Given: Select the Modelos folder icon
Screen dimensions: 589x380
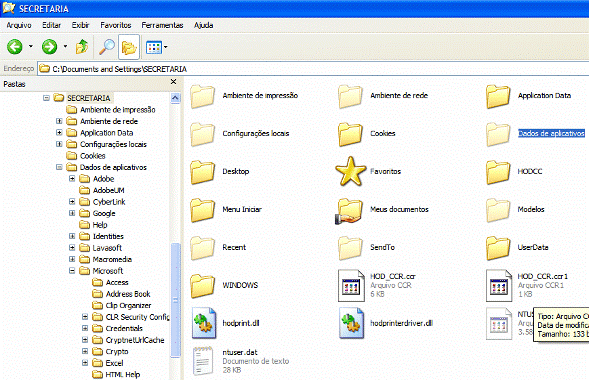Looking at the screenshot, I should click(x=498, y=210).
